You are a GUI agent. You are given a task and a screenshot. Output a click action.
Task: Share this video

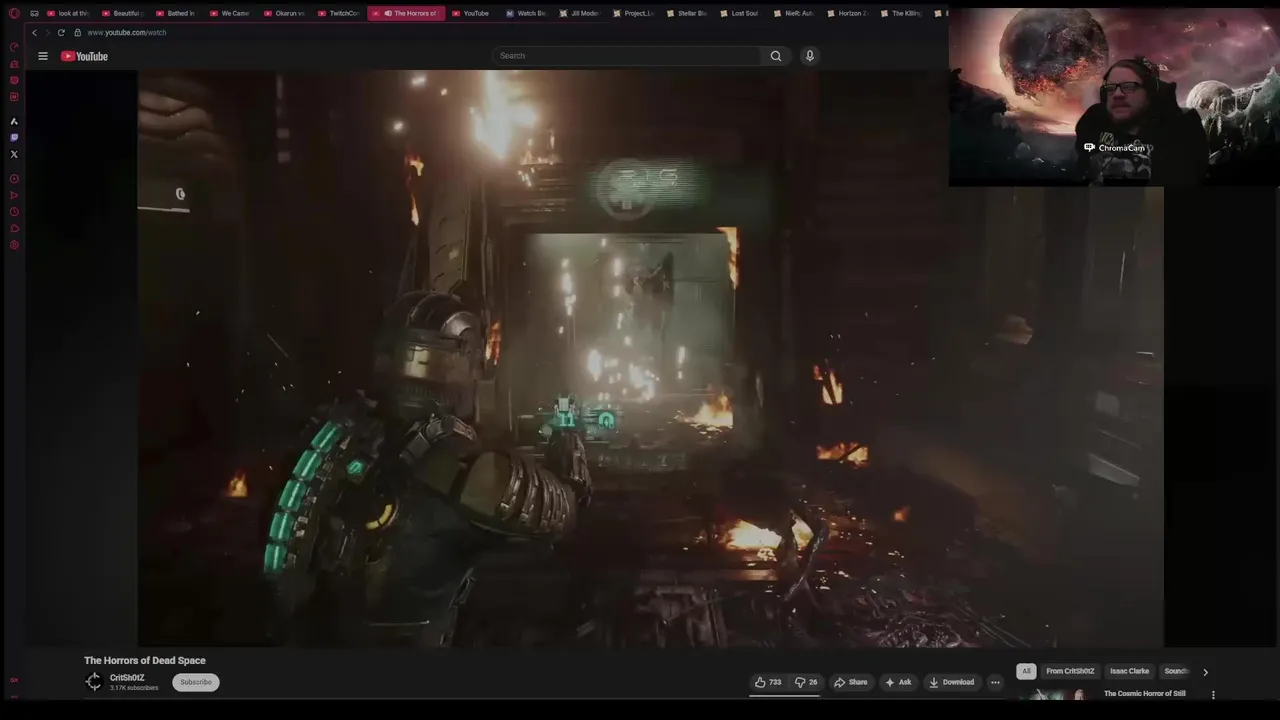click(851, 682)
